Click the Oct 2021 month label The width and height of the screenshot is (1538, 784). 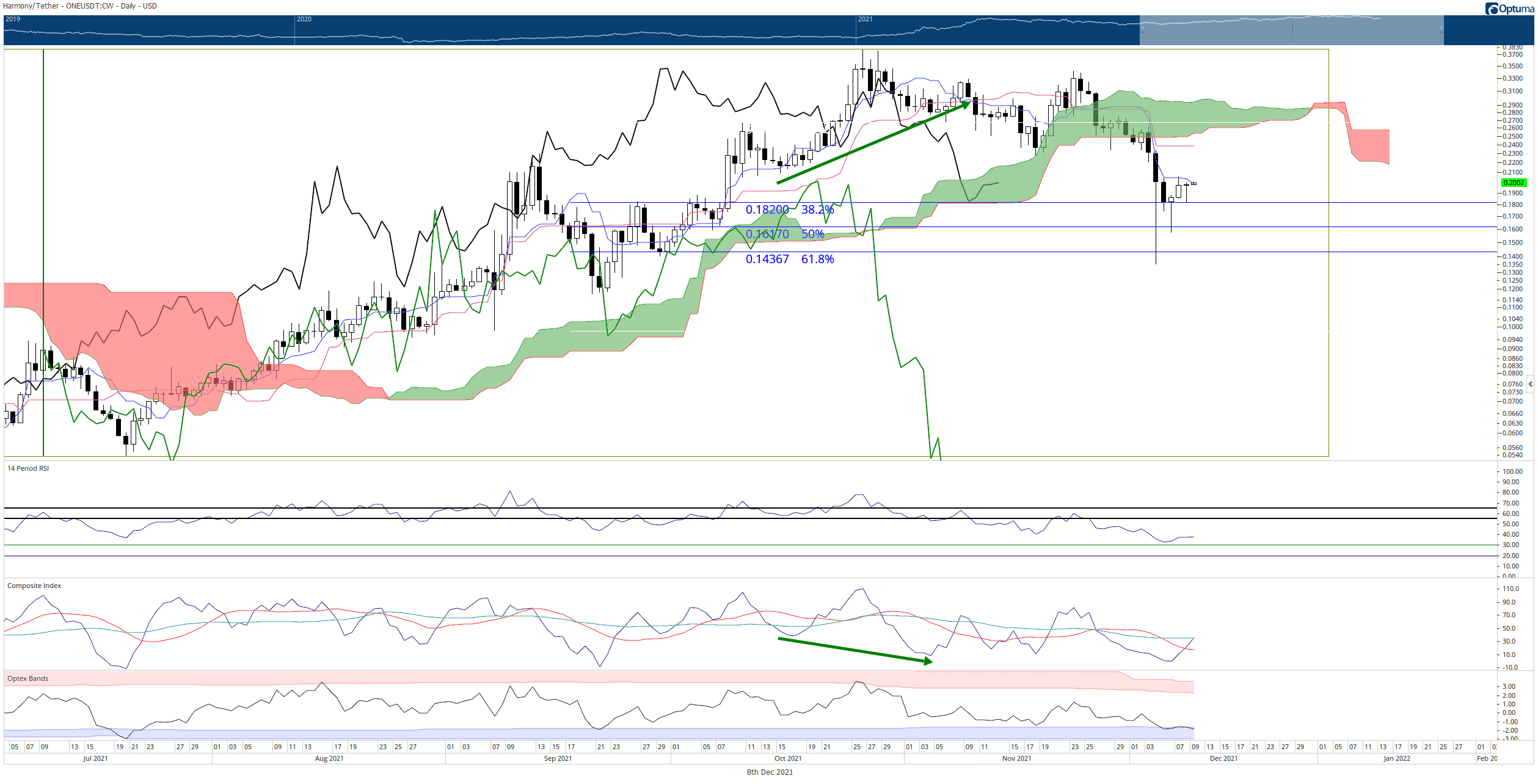[788, 758]
